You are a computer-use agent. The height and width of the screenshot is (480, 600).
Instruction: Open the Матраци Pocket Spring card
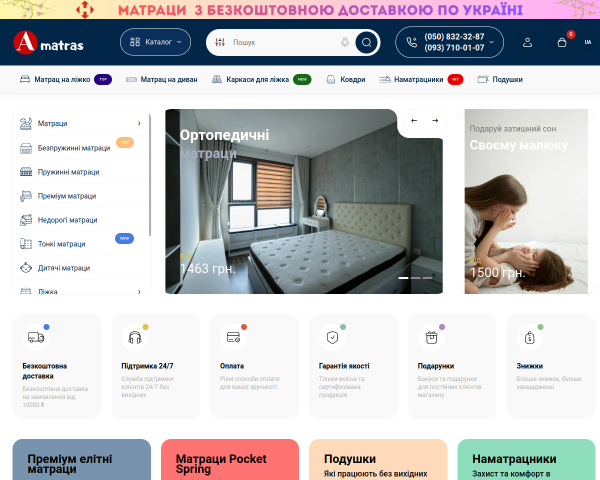click(x=230, y=459)
